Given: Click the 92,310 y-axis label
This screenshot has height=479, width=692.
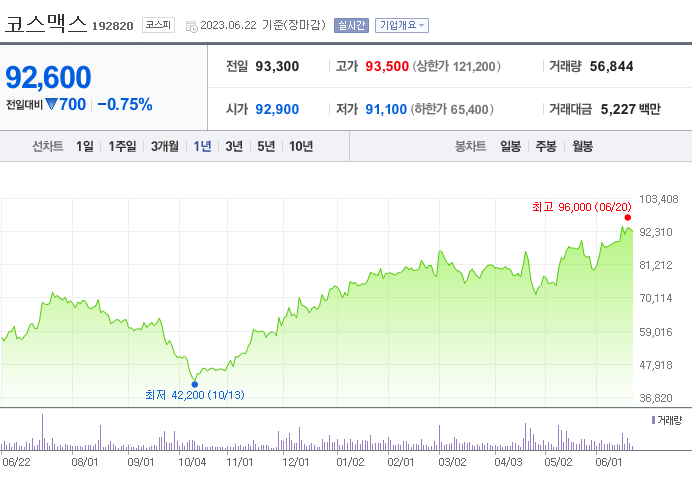Looking at the screenshot, I should click(x=656, y=232).
